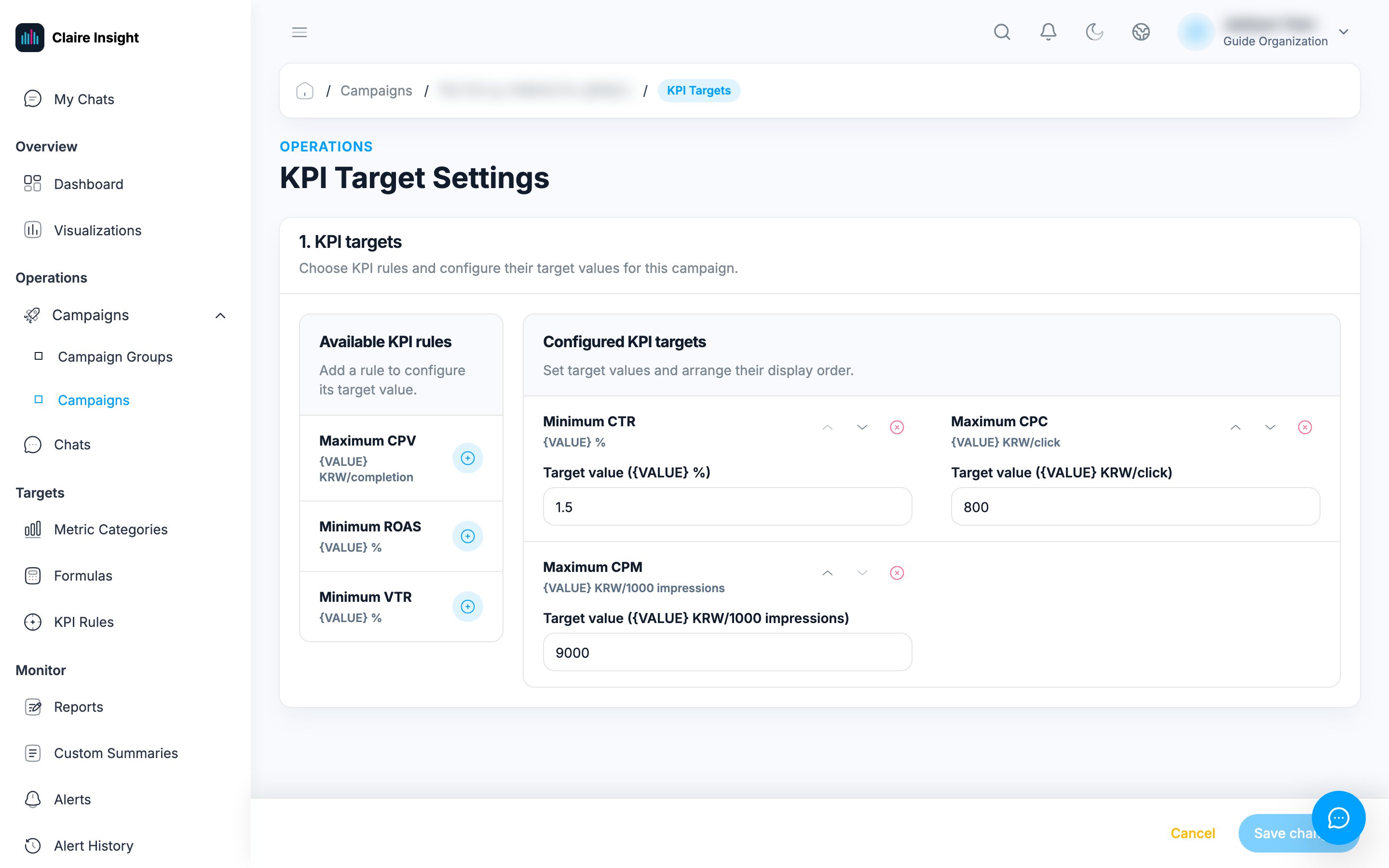Remove the Minimum CTR target
The height and width of the screenshot is (868, 1389).
897,427
